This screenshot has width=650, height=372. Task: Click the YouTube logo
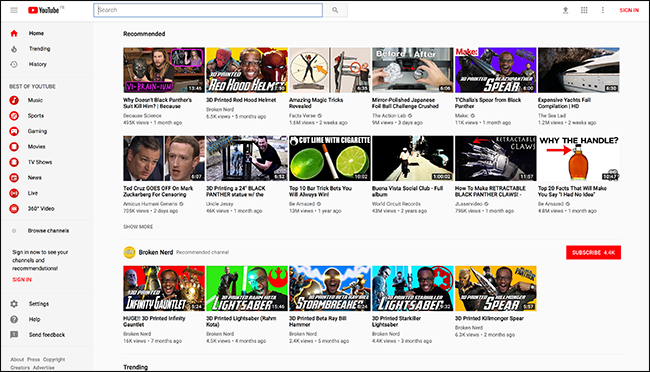44,10
